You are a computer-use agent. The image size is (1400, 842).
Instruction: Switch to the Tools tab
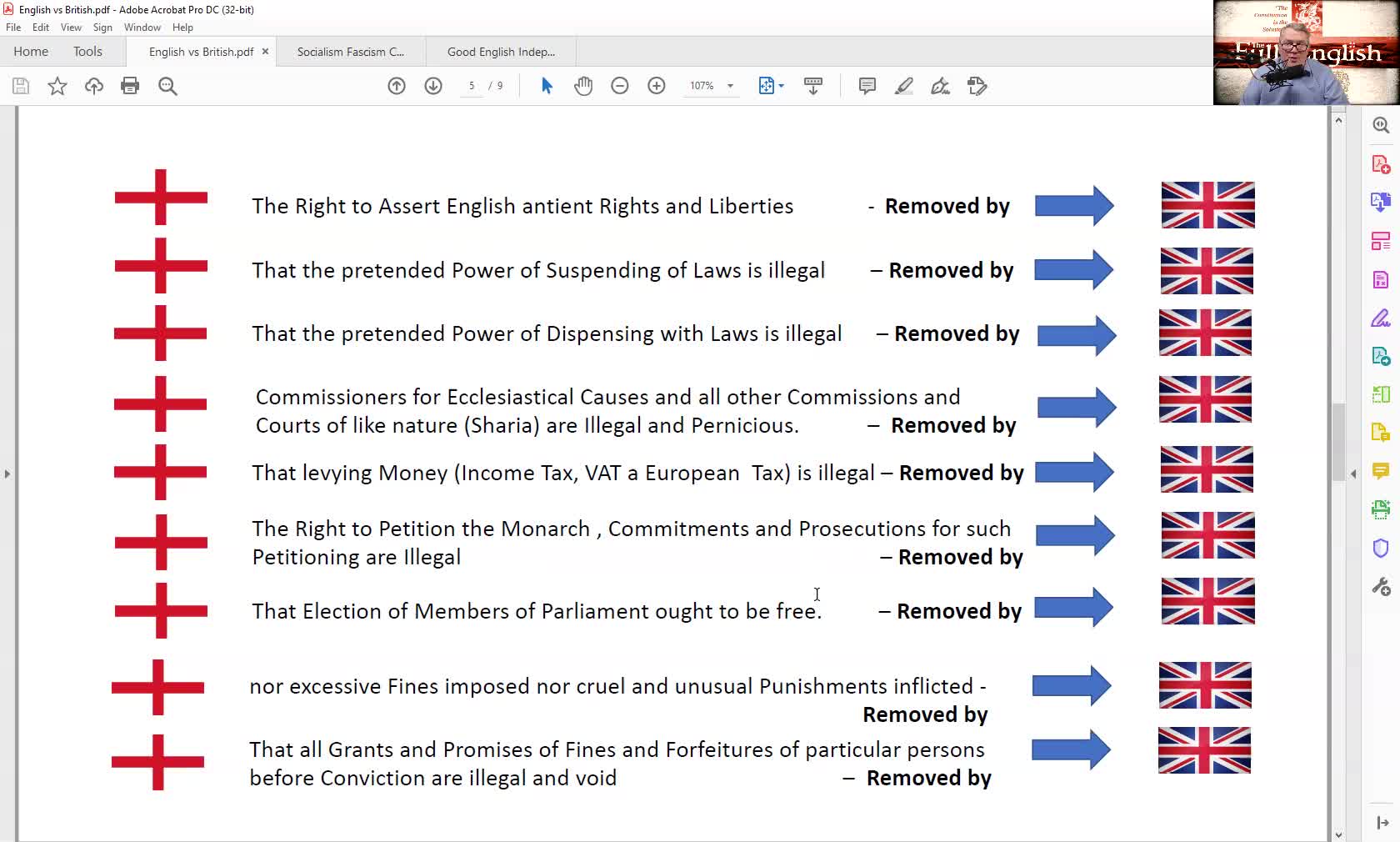87,52
